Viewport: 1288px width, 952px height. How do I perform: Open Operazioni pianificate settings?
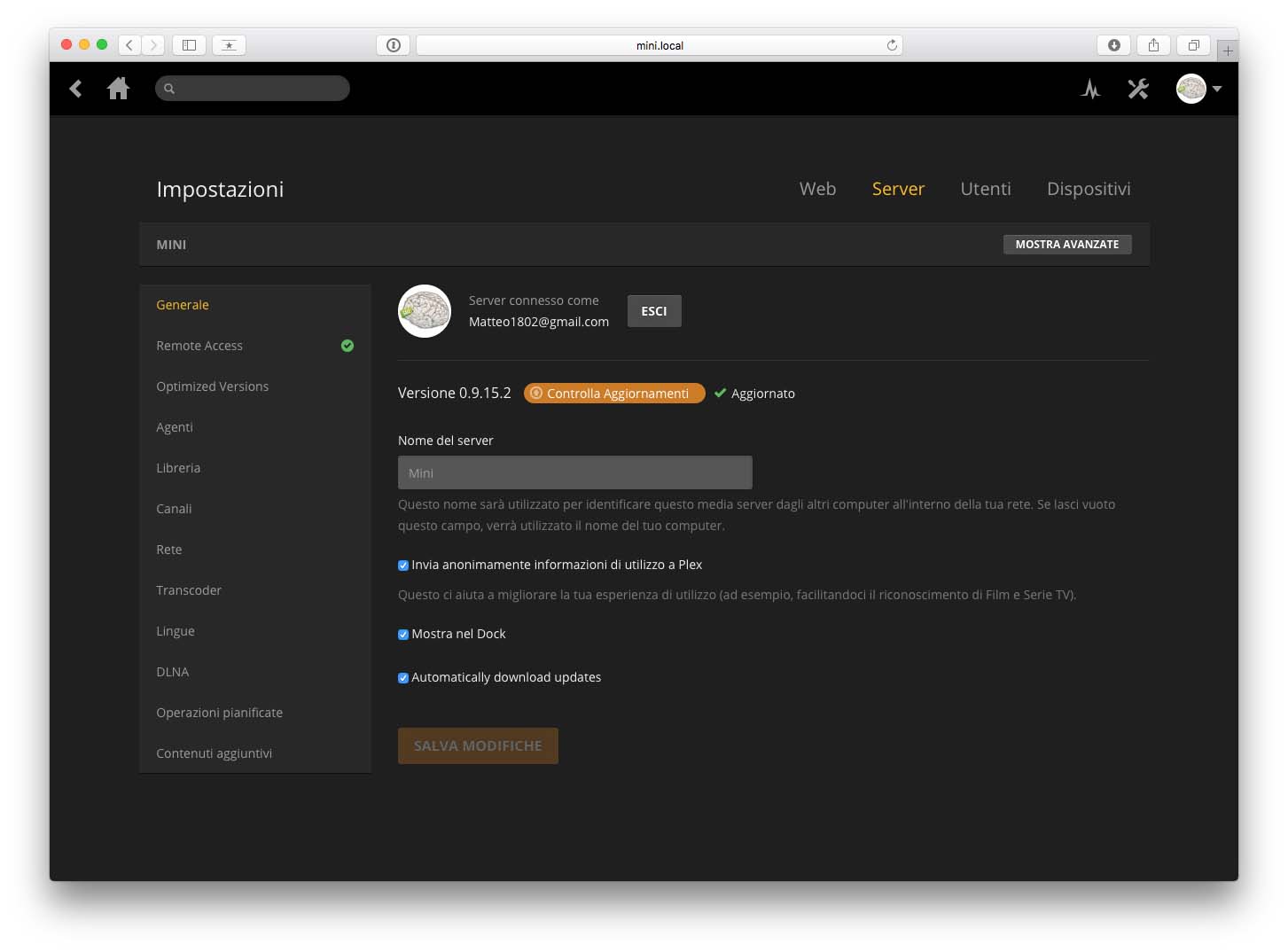pos(255,713)
